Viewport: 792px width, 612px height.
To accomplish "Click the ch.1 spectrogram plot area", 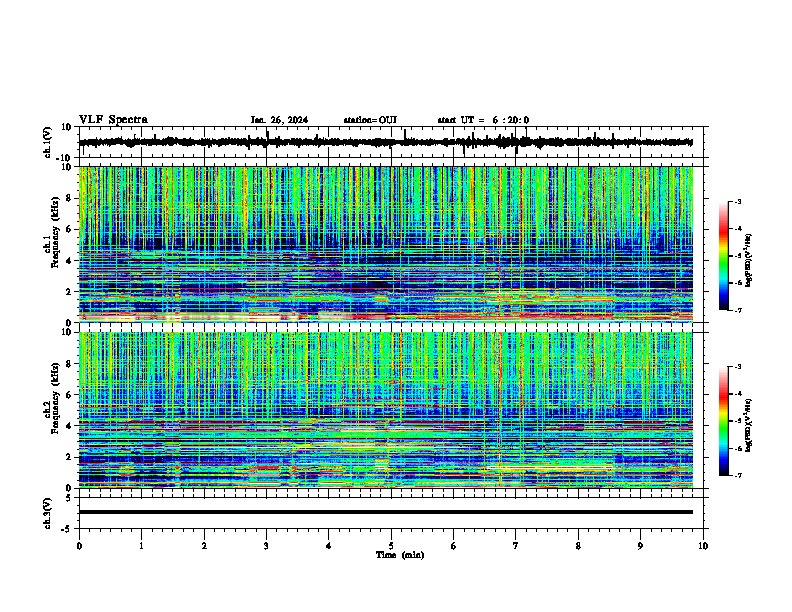I will click(x=385, y=244).
